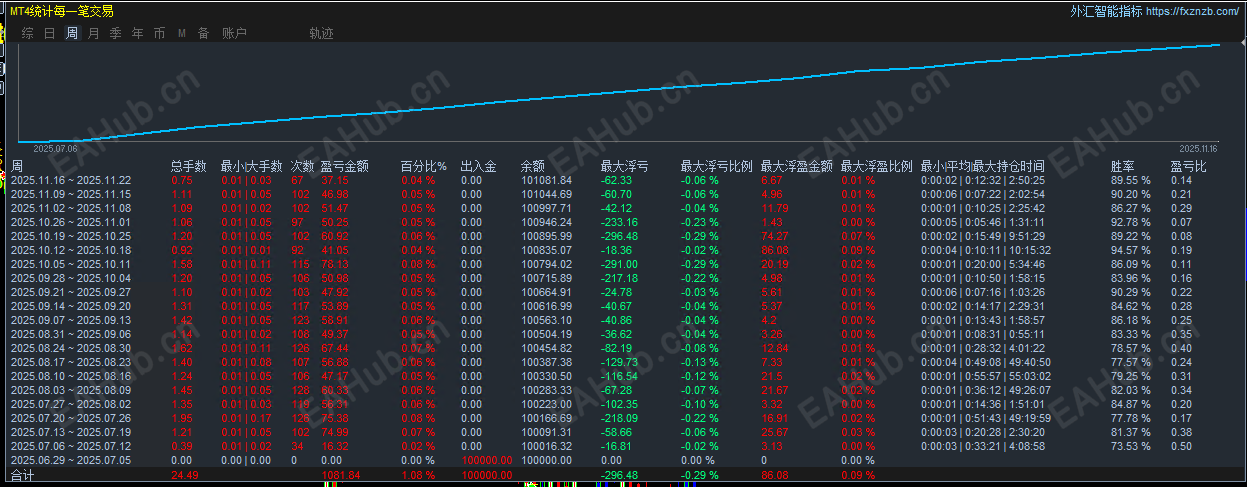Click the 最小|大手数 column header

pyautogui.click(x=250, y=166)
